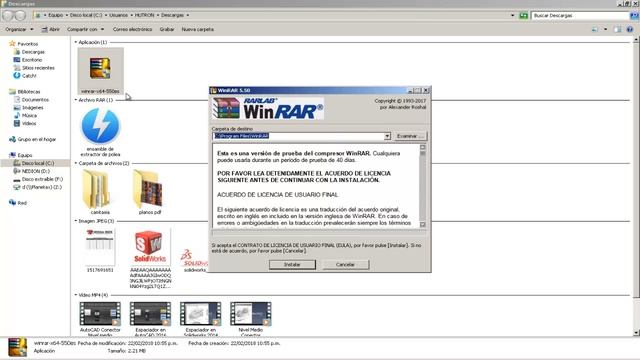Screen dimensions: 640x360
Task: Click Grabar in the toolbar
Action: point(167,29)
